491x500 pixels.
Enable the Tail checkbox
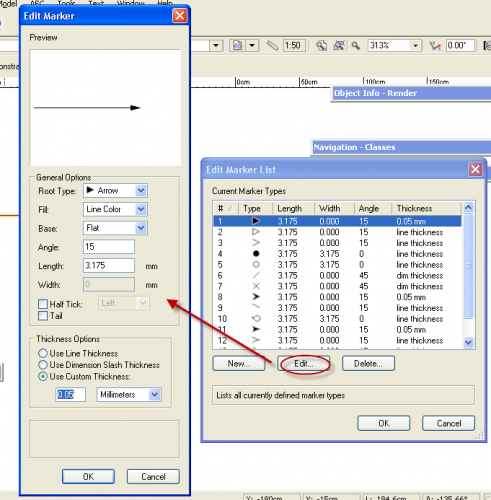(43, 316)
